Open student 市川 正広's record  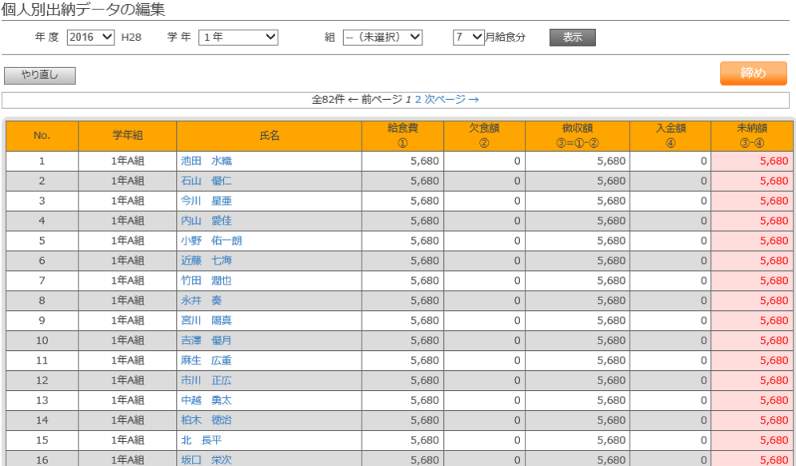coord(206,380)
